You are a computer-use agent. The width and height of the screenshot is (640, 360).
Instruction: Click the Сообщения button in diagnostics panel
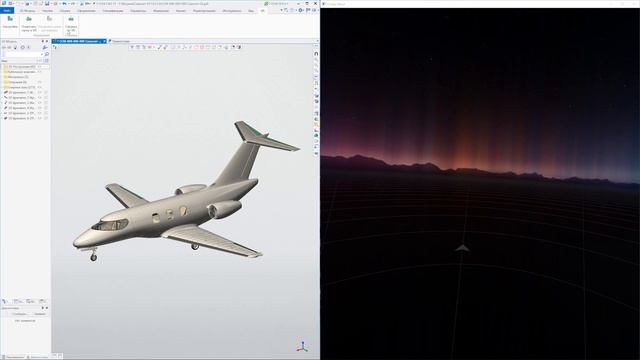click(x=19, y=314)
